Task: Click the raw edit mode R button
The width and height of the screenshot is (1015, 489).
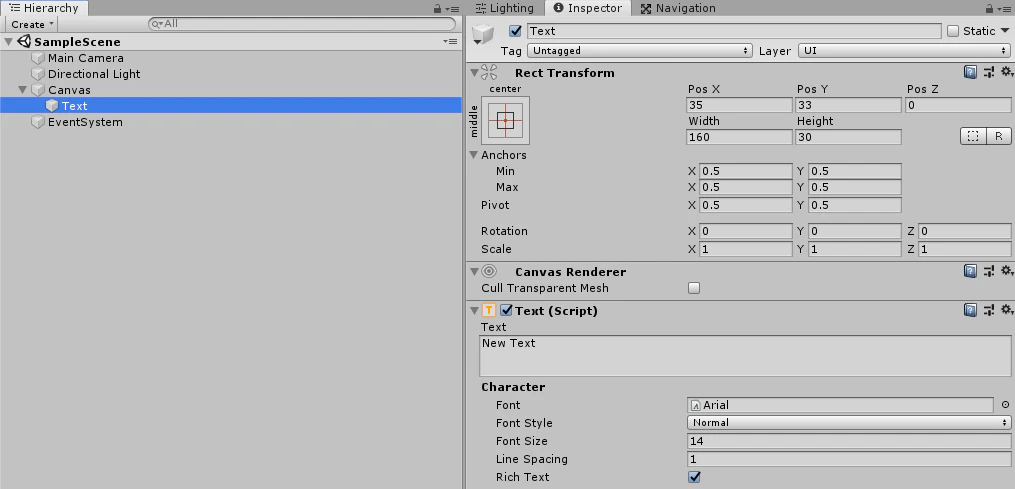Action: pos(999,136)
